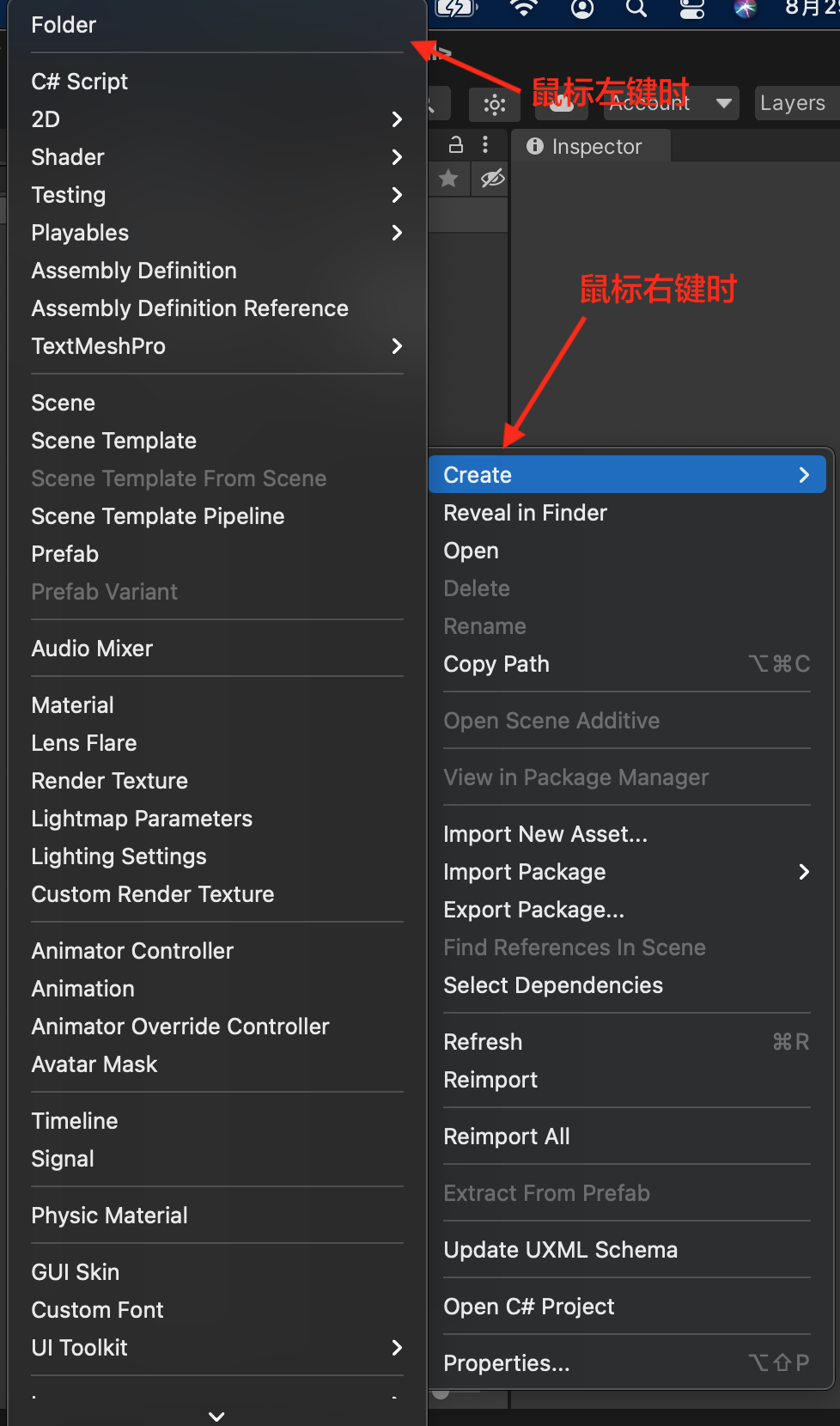Click the Wi-Fi icon in menu bar
Image resolution: width=840 pixels, height=1426 pixels.
pos(523,9)
